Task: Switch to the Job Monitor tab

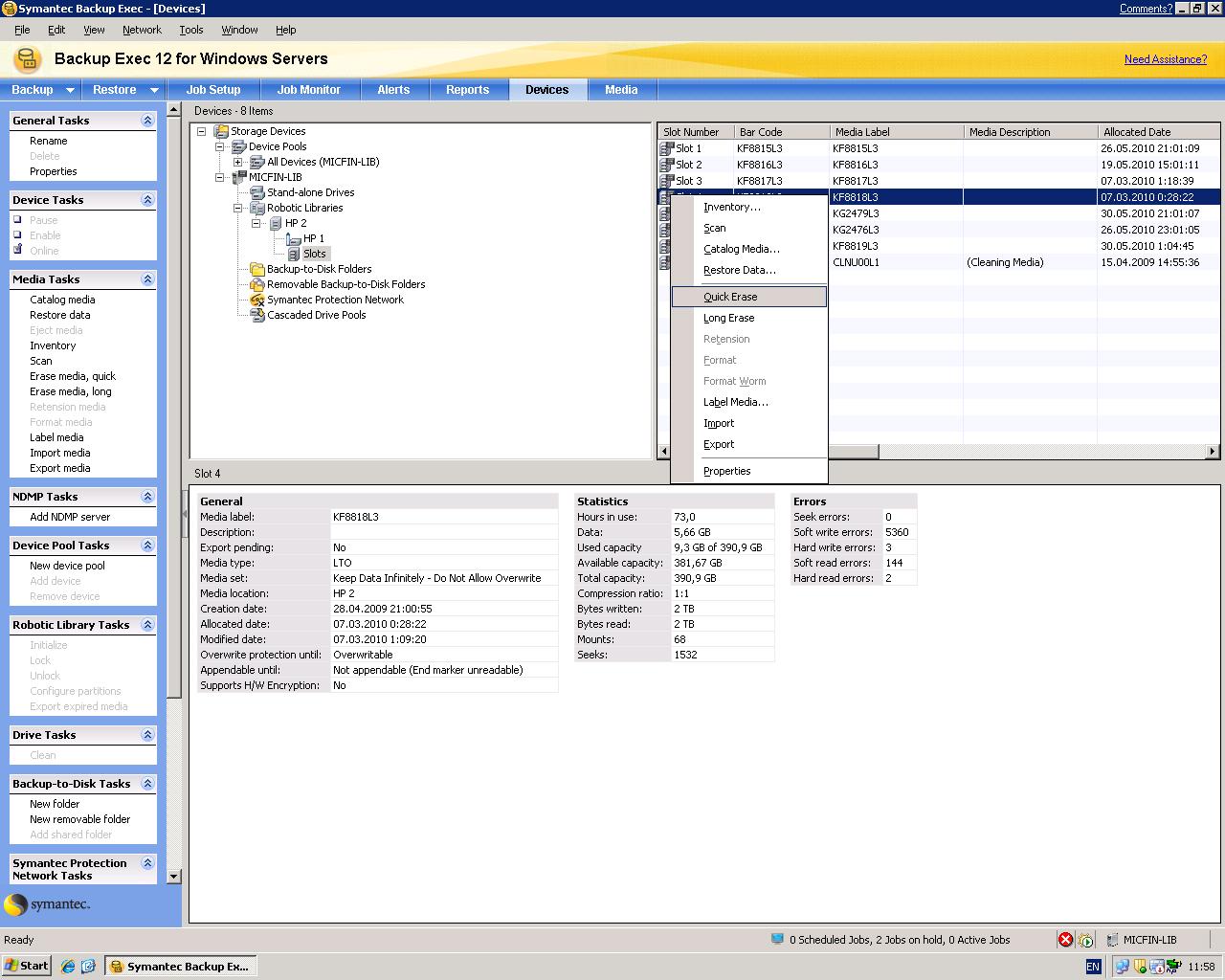Action: tap(308, 90)
